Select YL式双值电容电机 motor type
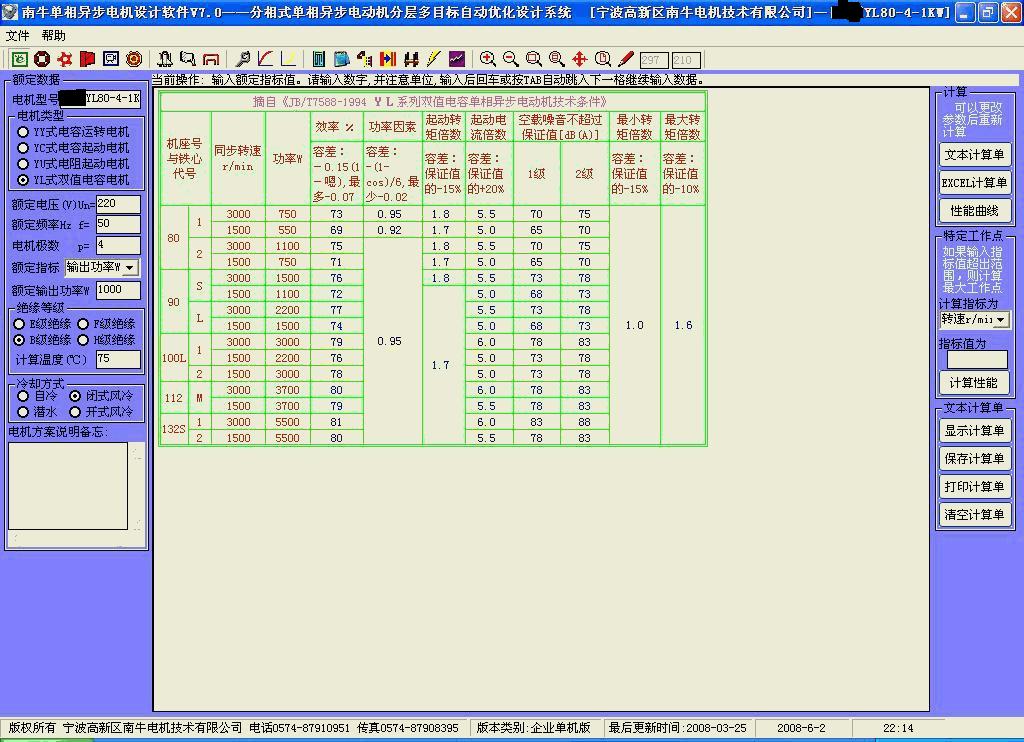The image size is (1024, 742). tap(73, 180)
